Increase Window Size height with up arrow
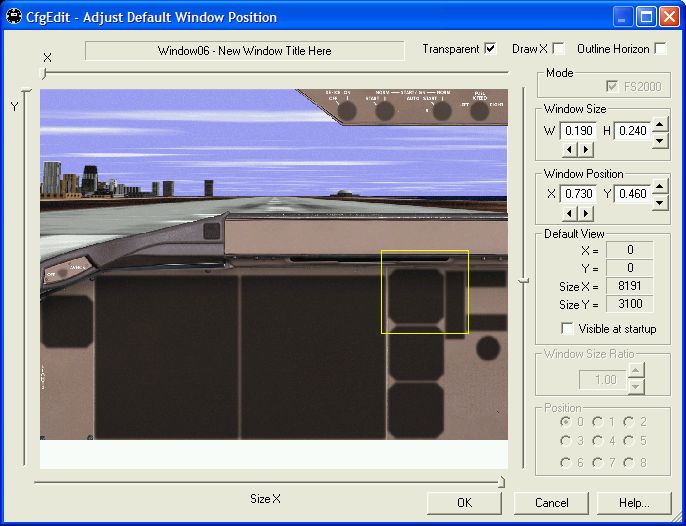Image resolution: width=686 pixels, height=526 pixels. (659, 125)
